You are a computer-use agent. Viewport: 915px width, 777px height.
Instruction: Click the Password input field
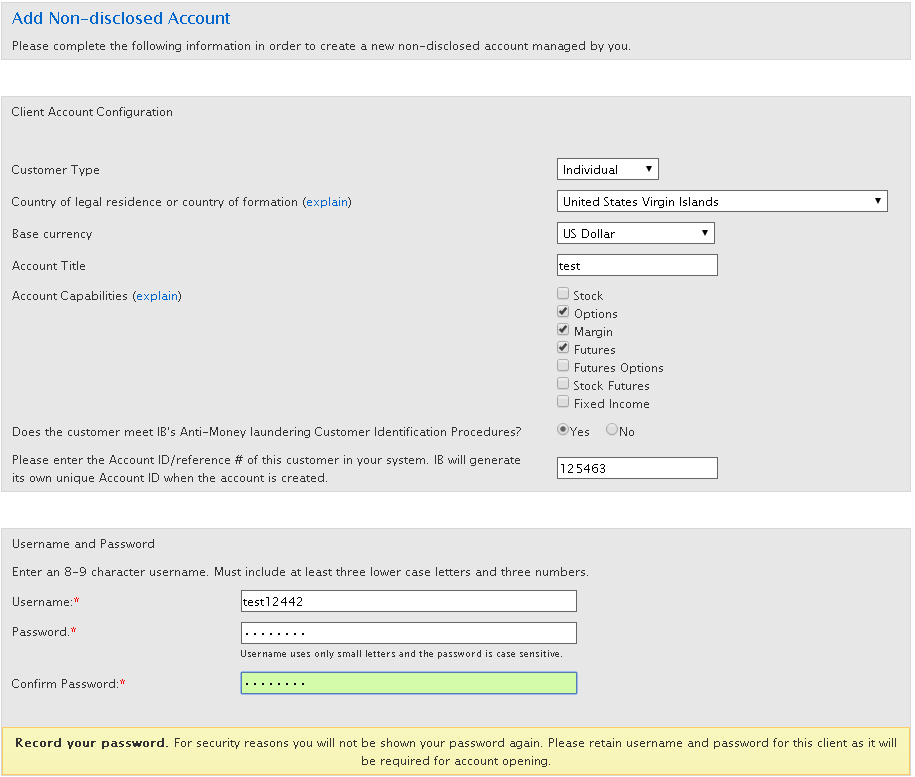point(408,633)
